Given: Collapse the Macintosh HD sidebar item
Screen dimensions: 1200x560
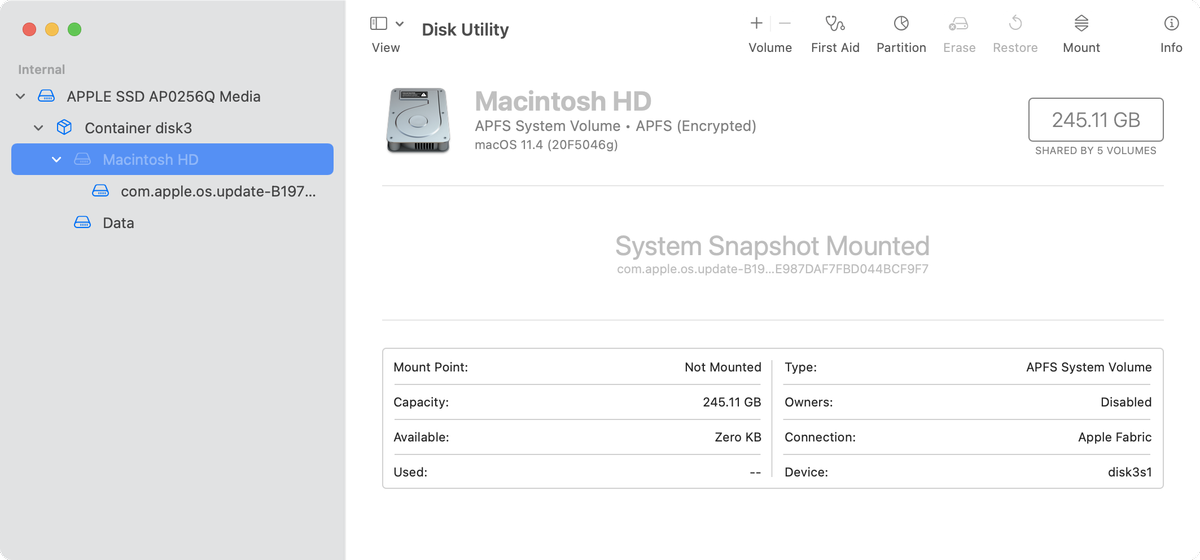Looking at the screenshot, I should (57, 160).
